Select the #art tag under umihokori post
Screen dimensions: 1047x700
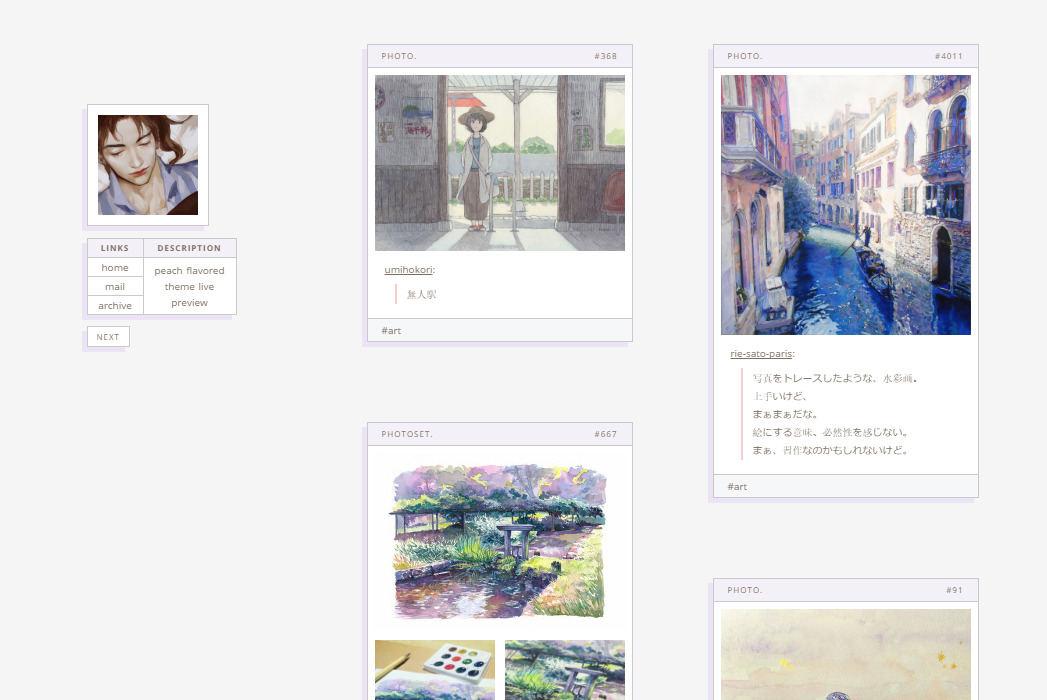click(391, 331)
